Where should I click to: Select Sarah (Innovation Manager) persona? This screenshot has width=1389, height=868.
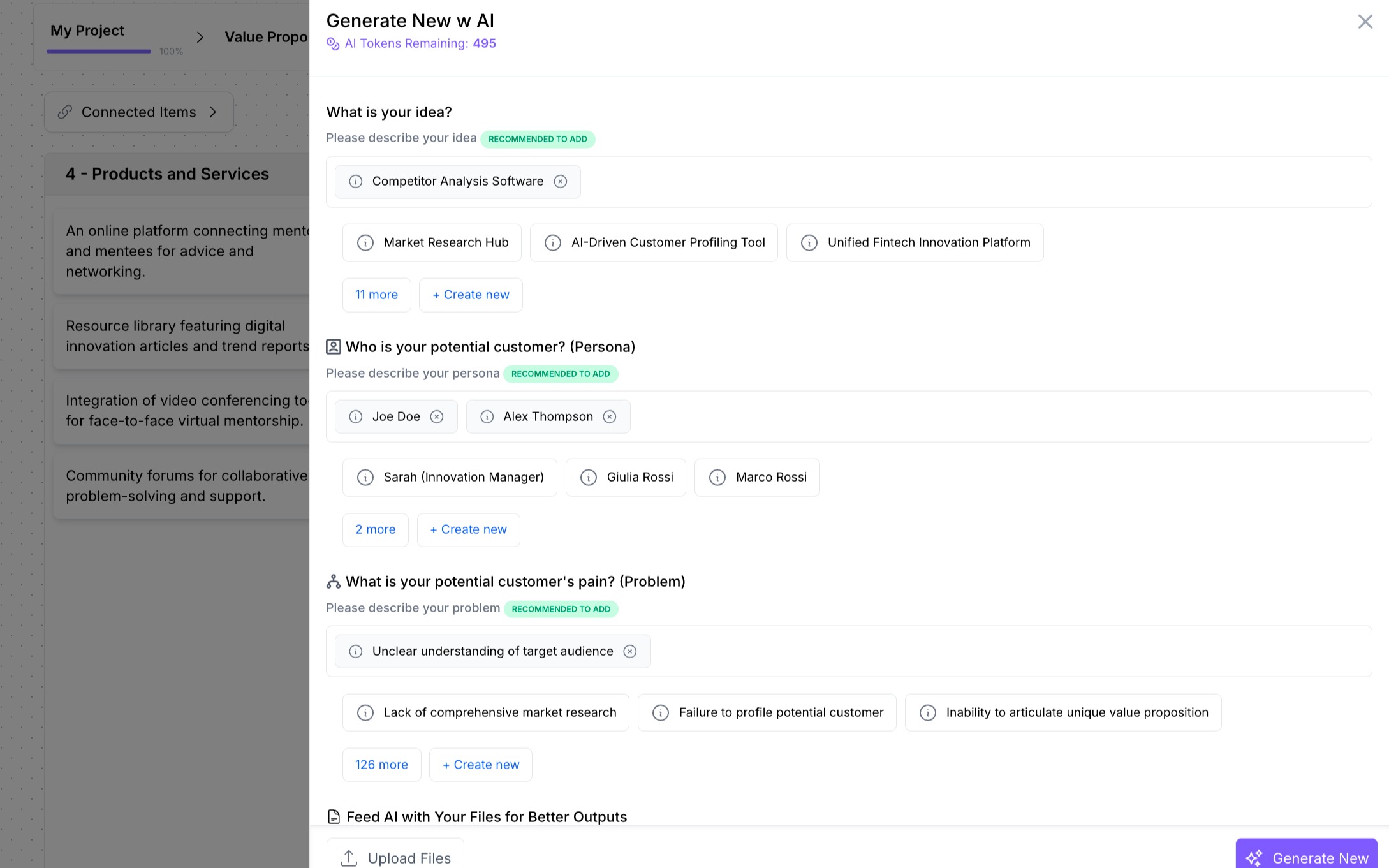(x=463, y=478)
